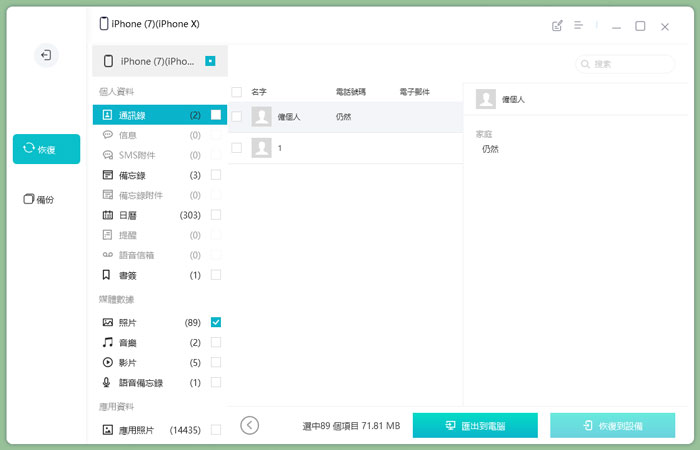
Task: Click the 書簽 bookmark icon
Action: click(x=106, y=275)
